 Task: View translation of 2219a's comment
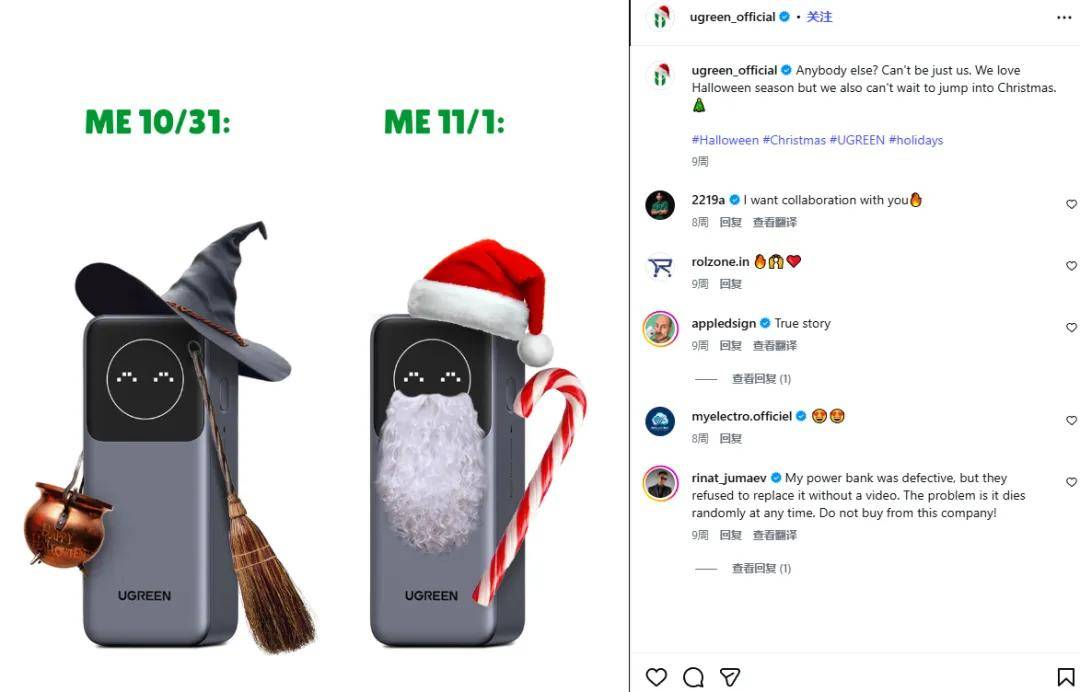click(774, 222)
